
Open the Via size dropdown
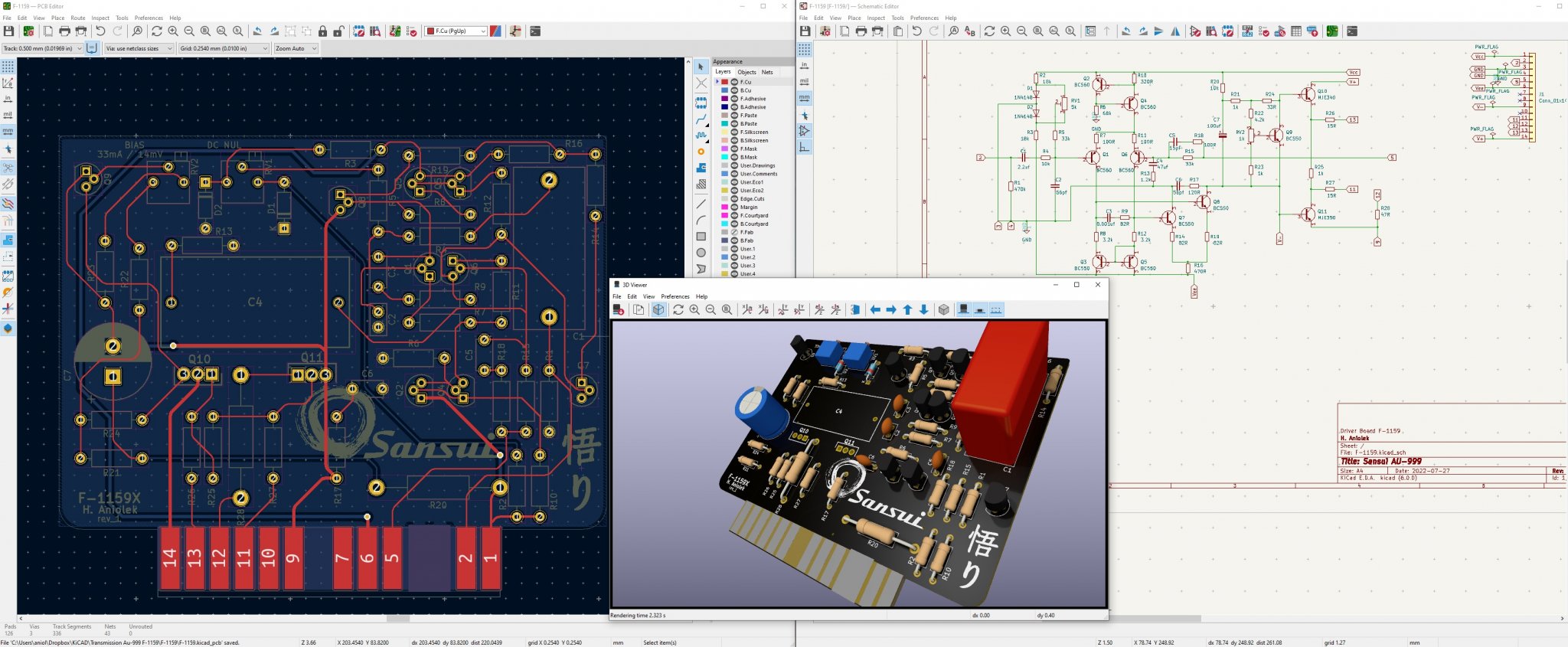139,48
